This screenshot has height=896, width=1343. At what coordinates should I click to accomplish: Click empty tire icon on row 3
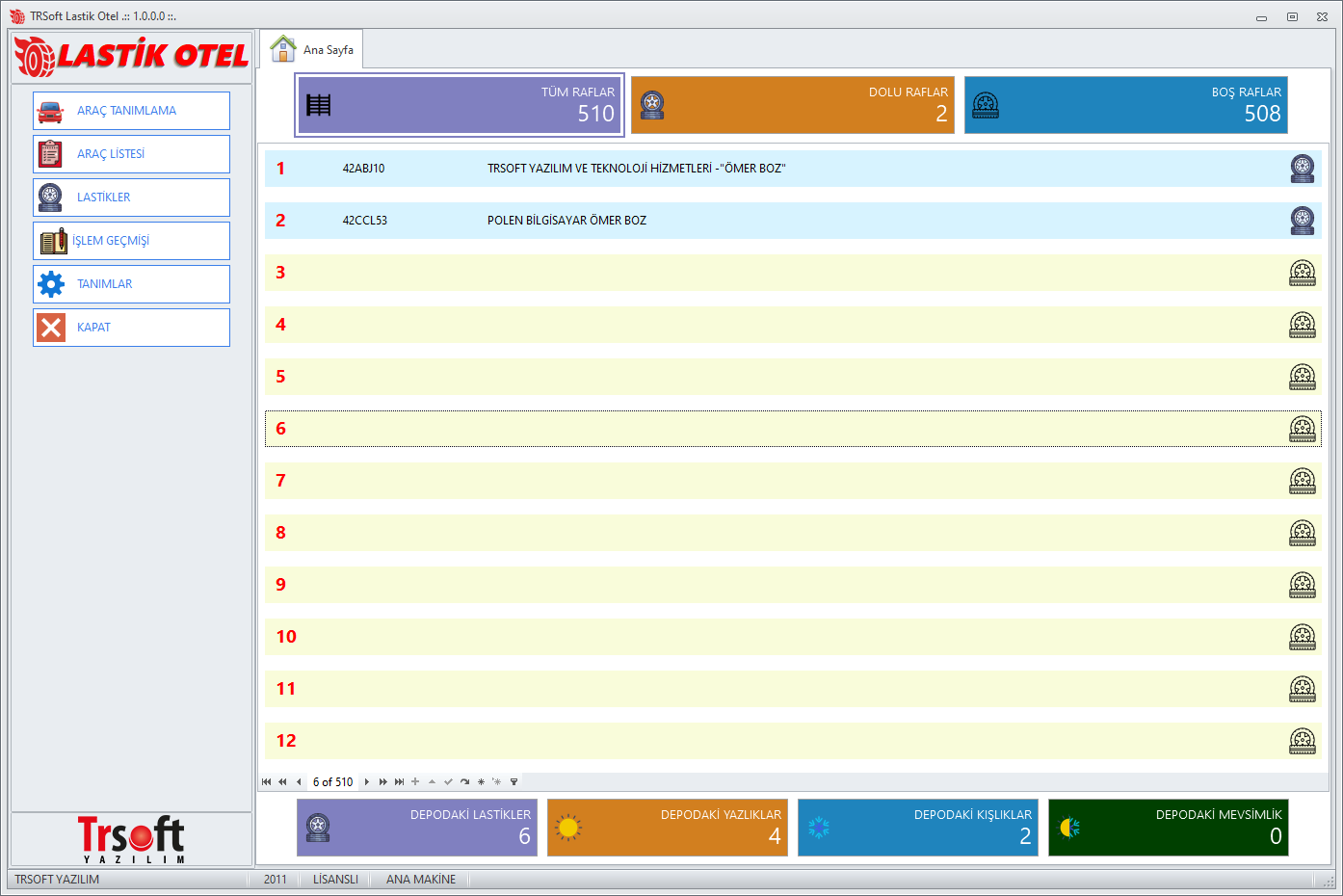tap(1303, 273)
